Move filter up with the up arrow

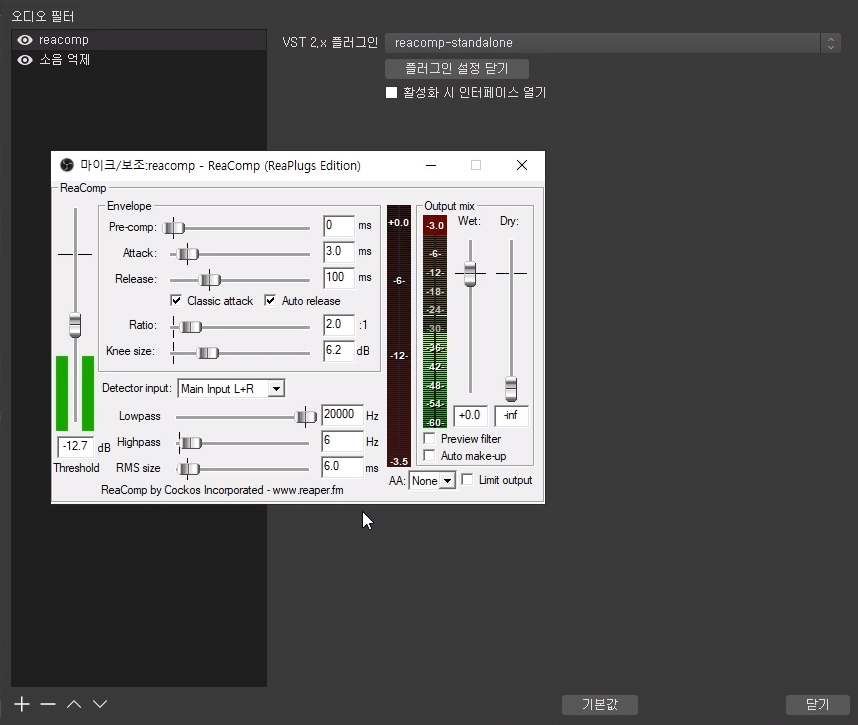pyautogui.click(x=74, y=704)
